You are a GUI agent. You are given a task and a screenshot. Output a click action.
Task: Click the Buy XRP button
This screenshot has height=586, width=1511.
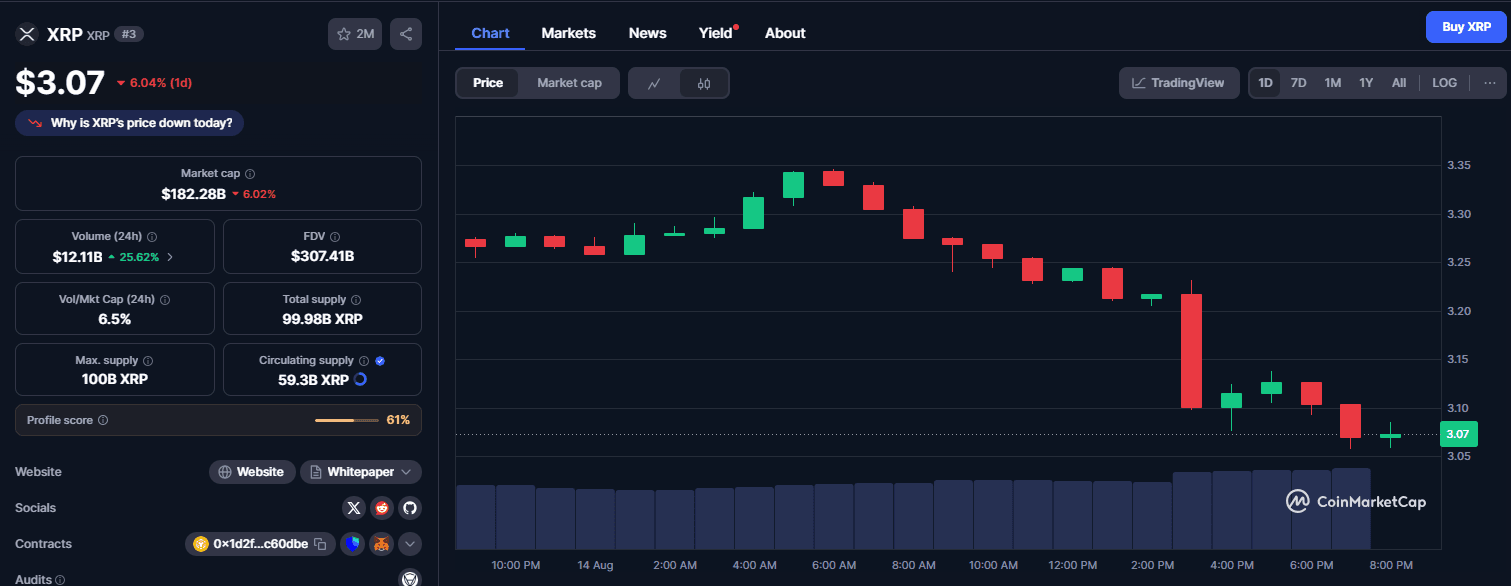pos(1466,27)
